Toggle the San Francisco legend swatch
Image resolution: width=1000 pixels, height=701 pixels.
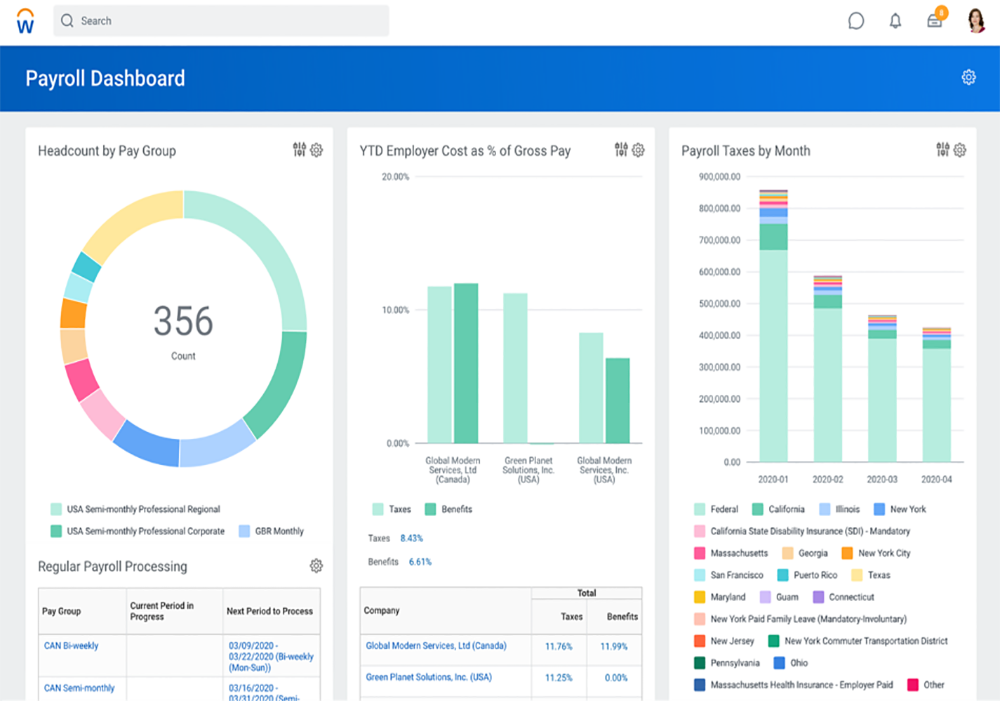(x=700, y=575)
